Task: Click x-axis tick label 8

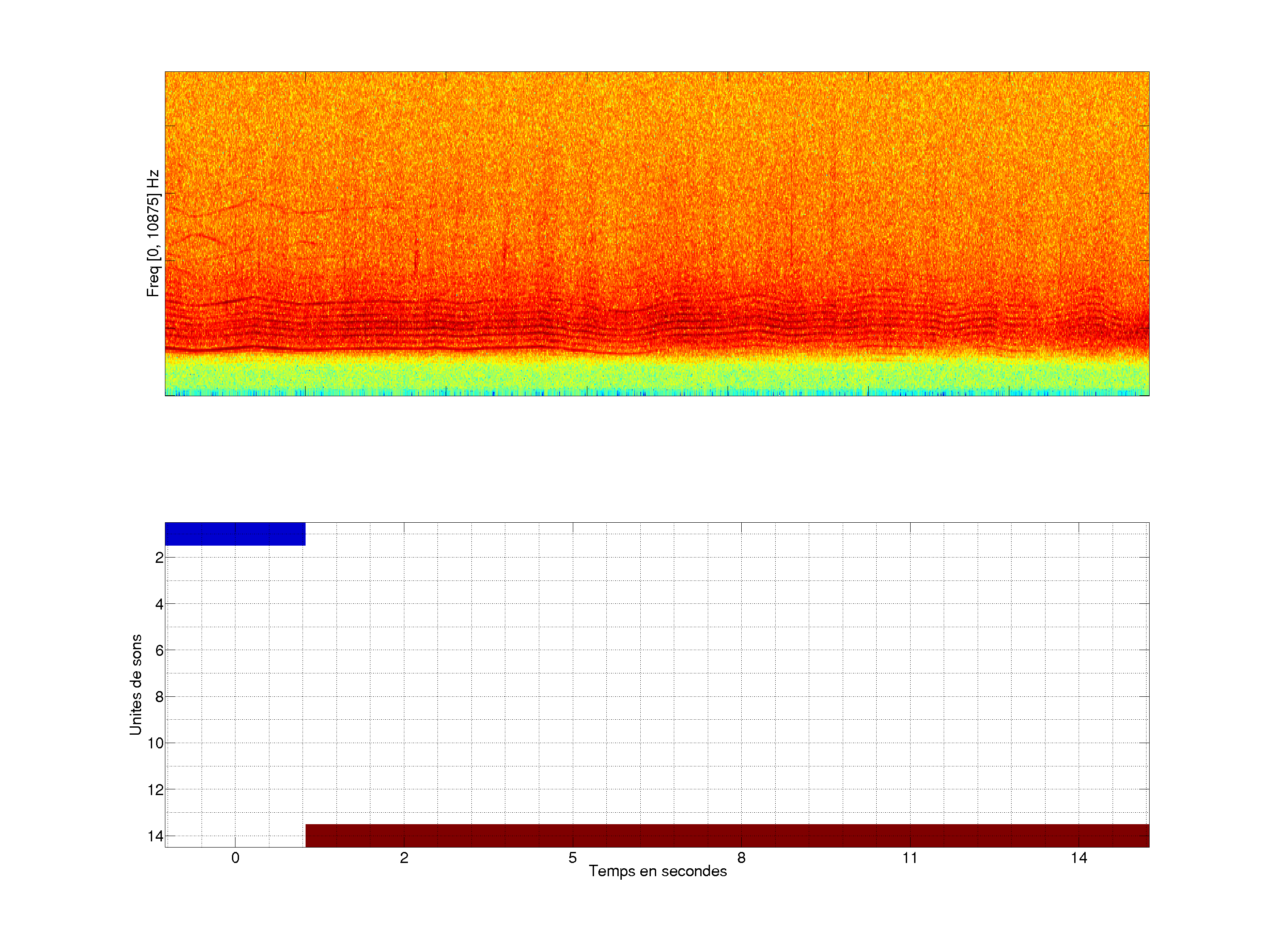Action: click(741, 858)
